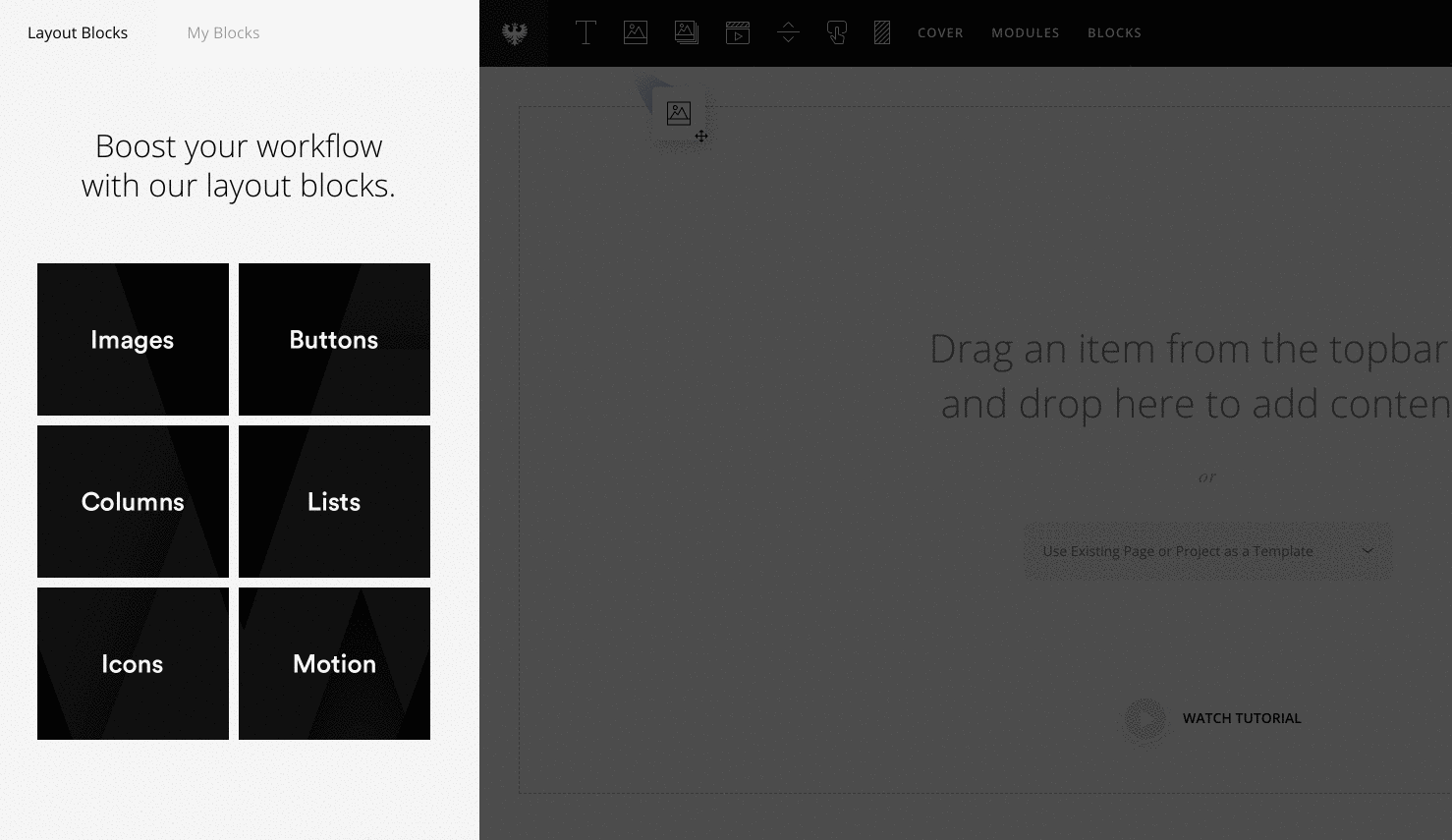Select the Video module icon
The width and height of the screenshot is (1452, 840).
pyautogui.click(x=738, y=33)
